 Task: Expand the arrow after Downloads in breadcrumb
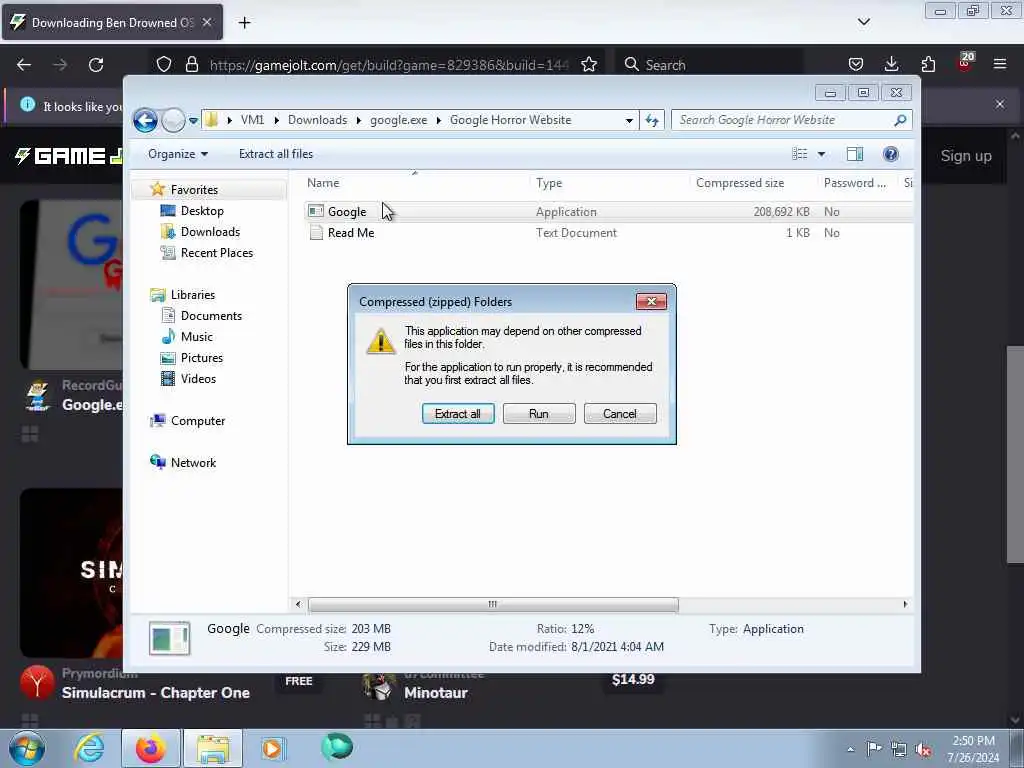(x=359, y=120)
